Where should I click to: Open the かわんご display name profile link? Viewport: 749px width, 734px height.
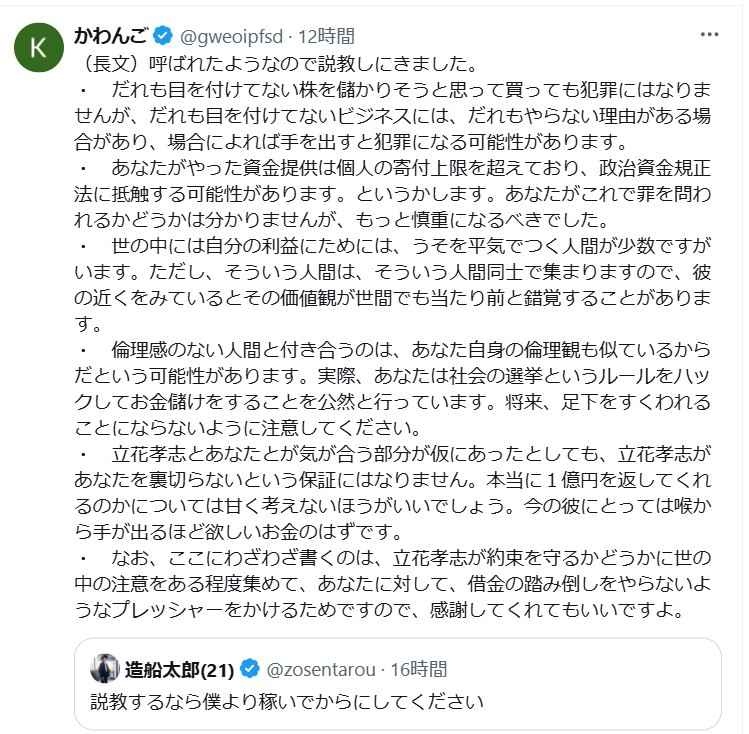coord(110,37)
